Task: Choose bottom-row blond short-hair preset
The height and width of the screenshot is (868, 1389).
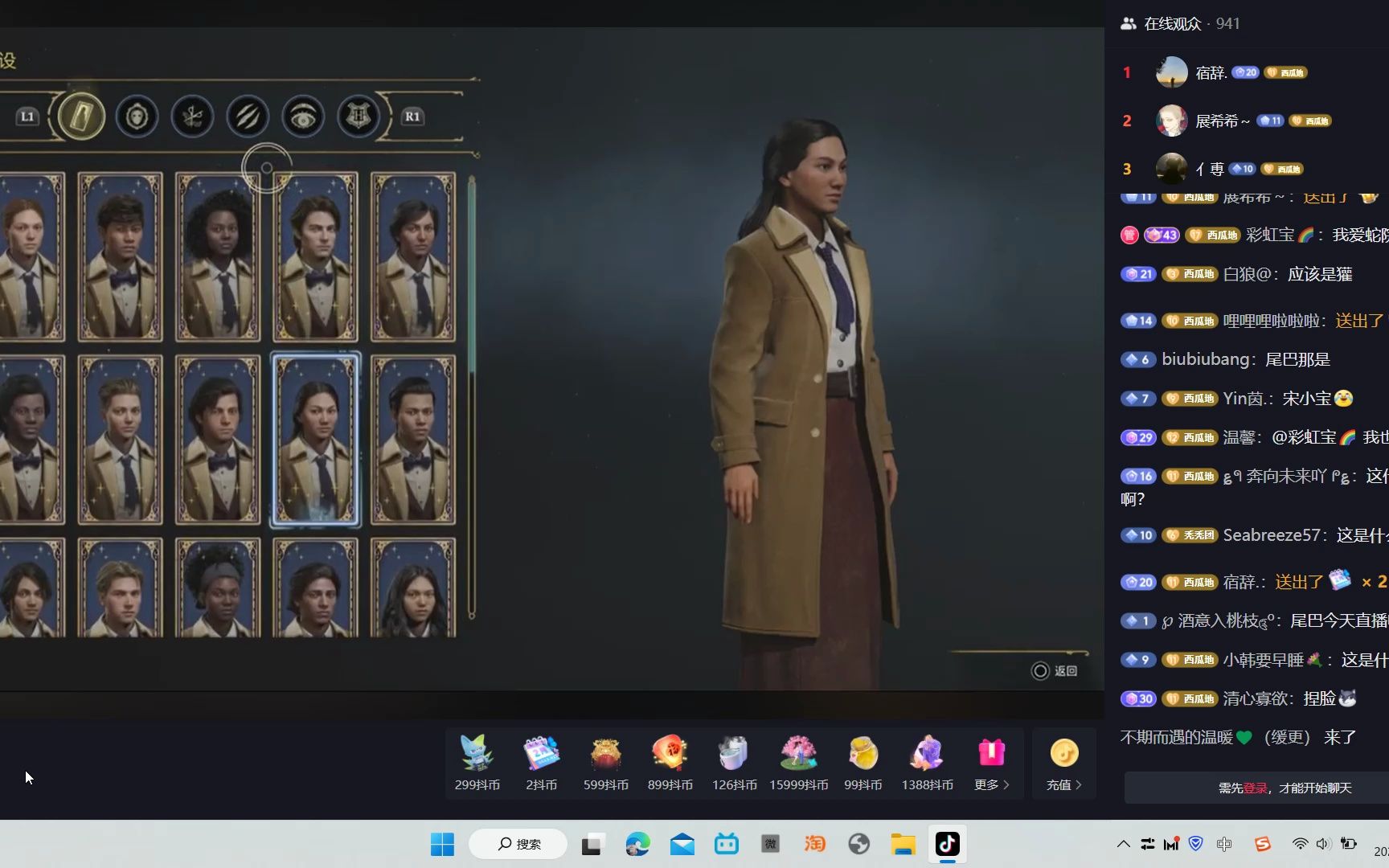Action: coord(121,588)
